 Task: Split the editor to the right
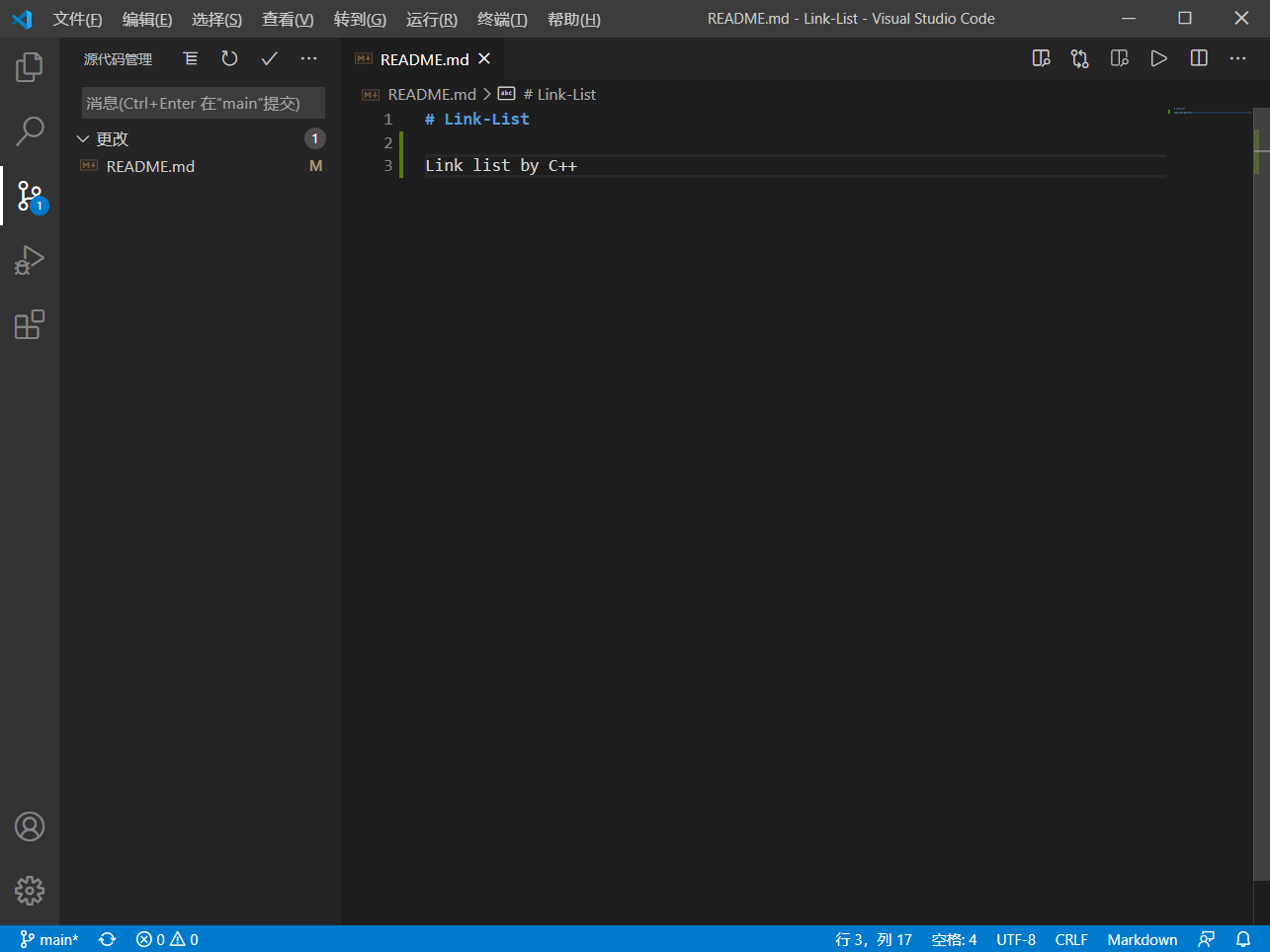tap(1199, 59)
